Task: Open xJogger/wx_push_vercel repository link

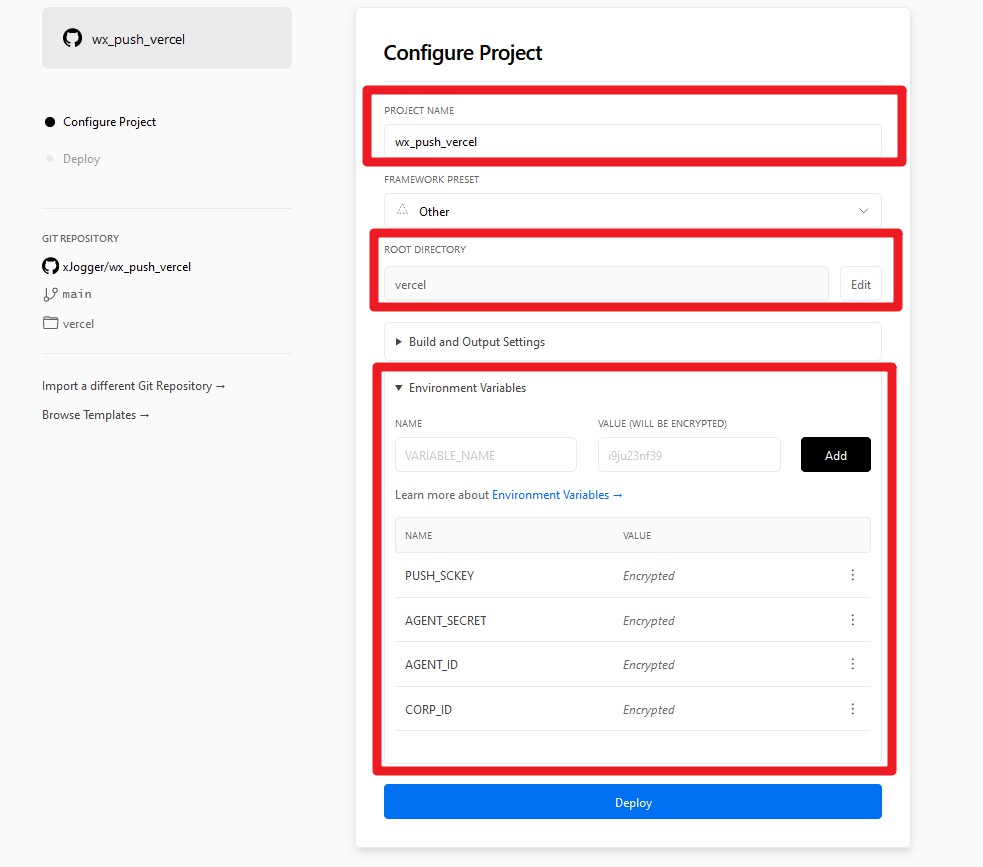Action: pyautogui.click(x=127, y=266)
